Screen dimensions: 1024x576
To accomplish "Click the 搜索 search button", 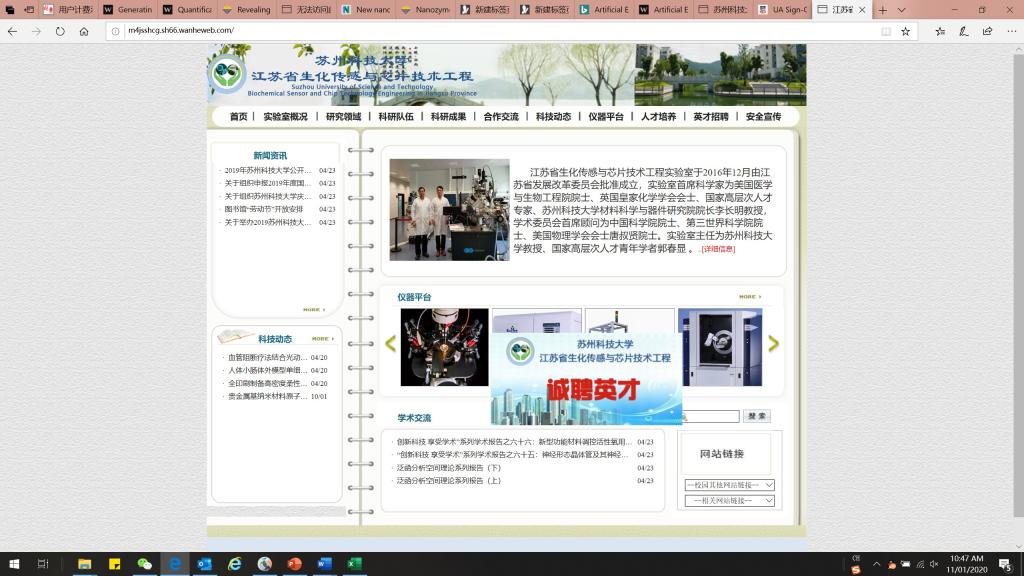I will (x=756, y=416).
